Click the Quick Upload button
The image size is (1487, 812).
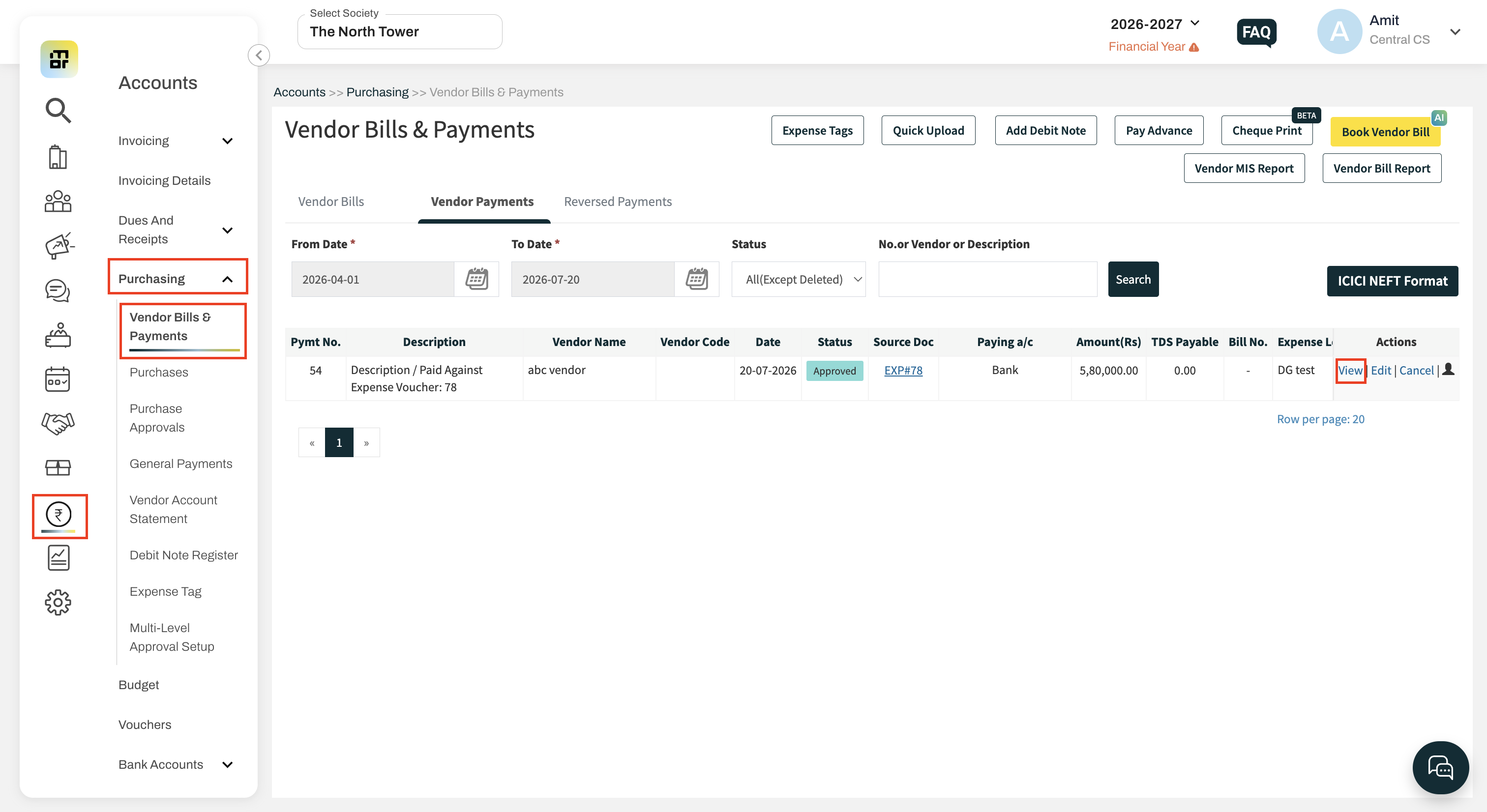pos(928,130)
